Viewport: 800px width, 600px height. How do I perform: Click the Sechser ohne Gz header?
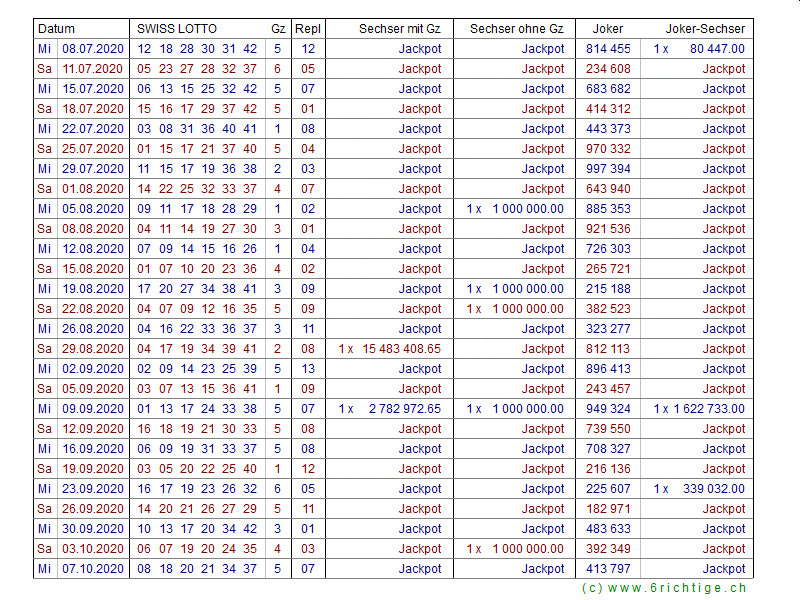pos(517,29)
